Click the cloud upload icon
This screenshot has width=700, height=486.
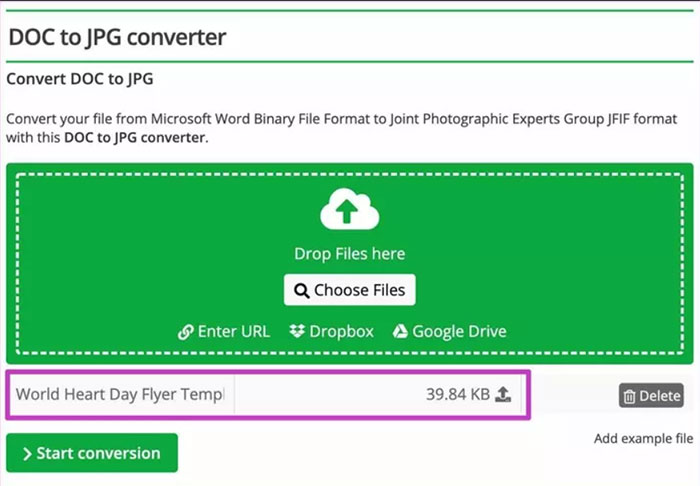click(x=350, y=209)
